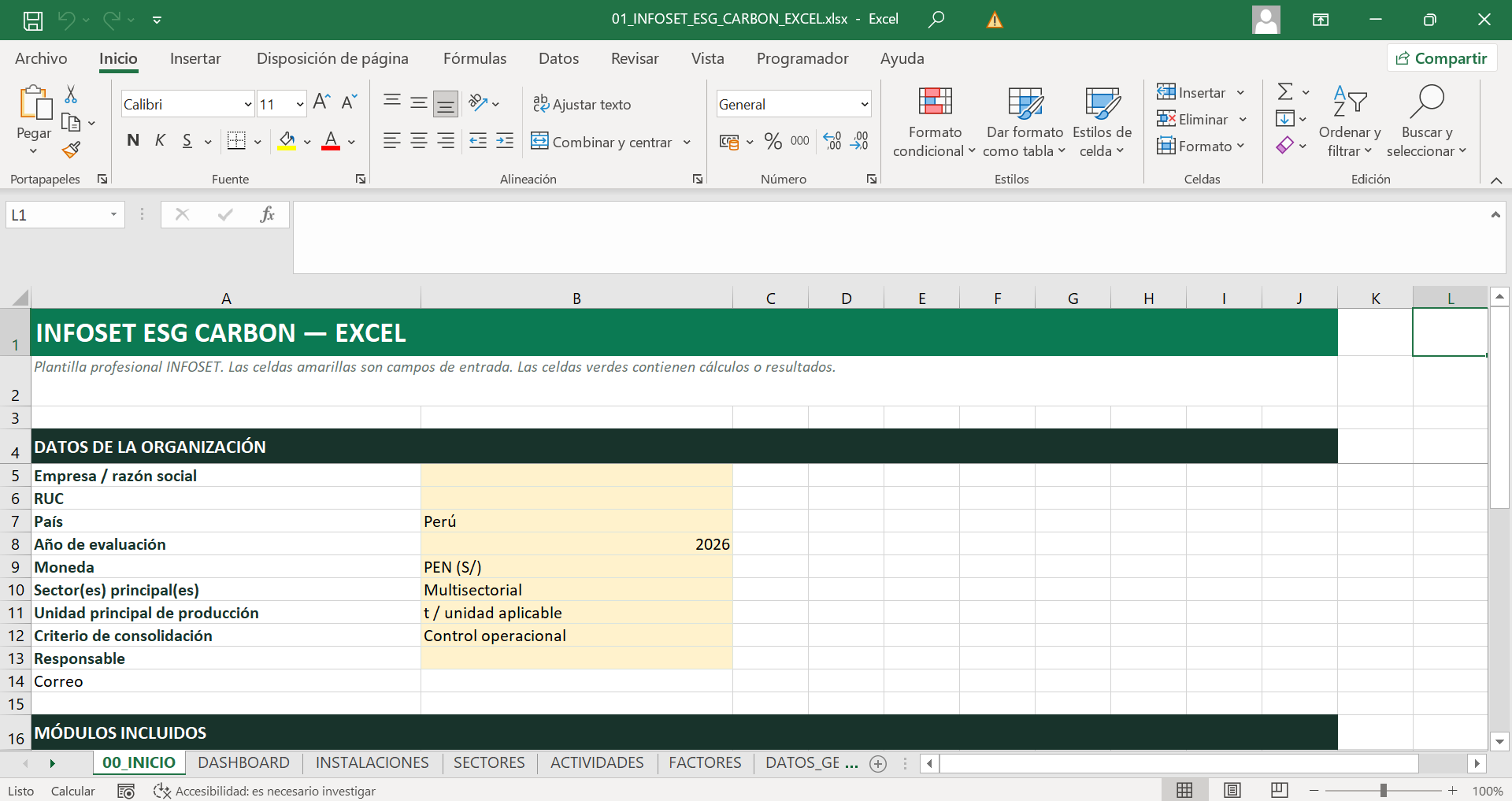
Task: Apply red font color with the A
Action: [x=331, y=142]
